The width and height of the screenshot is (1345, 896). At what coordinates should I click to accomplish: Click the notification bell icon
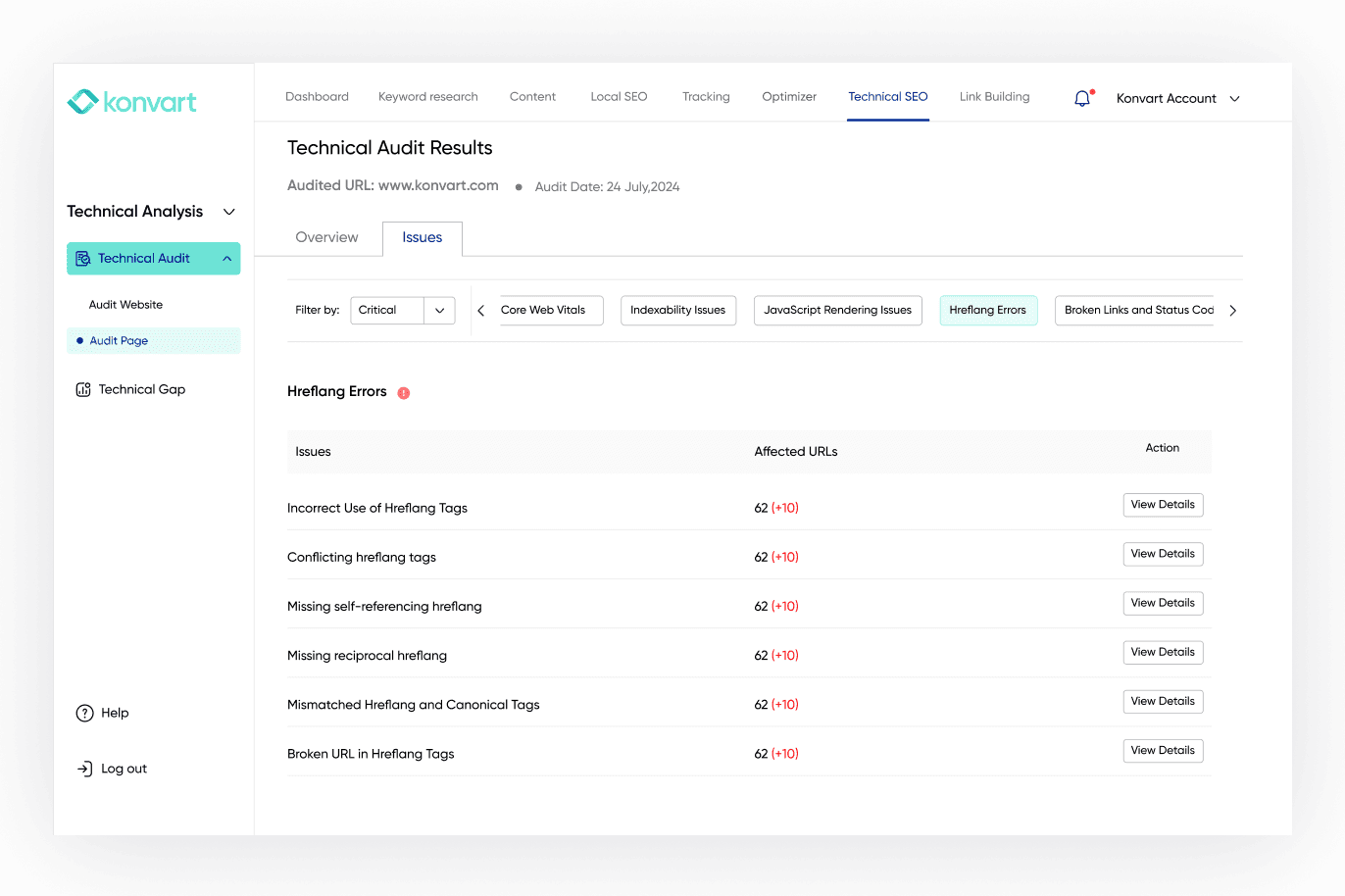point(1082,98)
